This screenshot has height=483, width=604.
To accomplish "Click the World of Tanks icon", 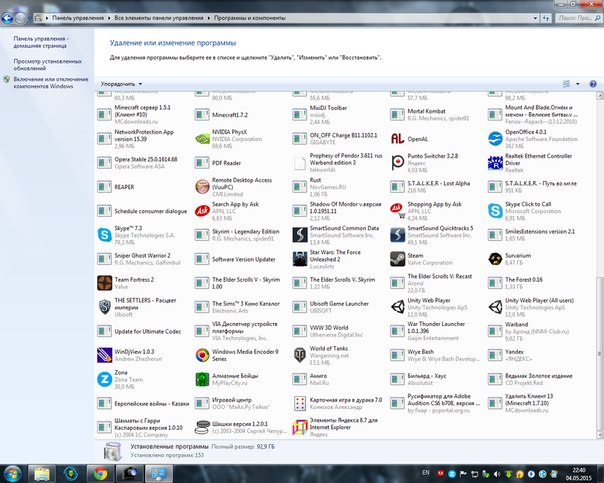I will click(300, 355).
